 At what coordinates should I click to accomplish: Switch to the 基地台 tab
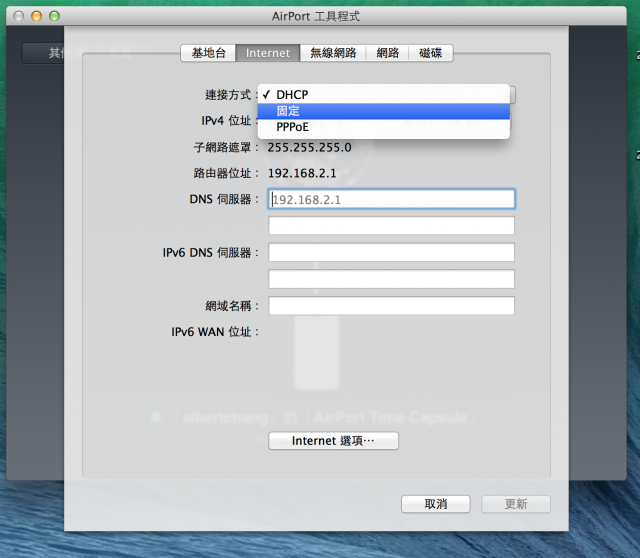(x=208, y=53)
